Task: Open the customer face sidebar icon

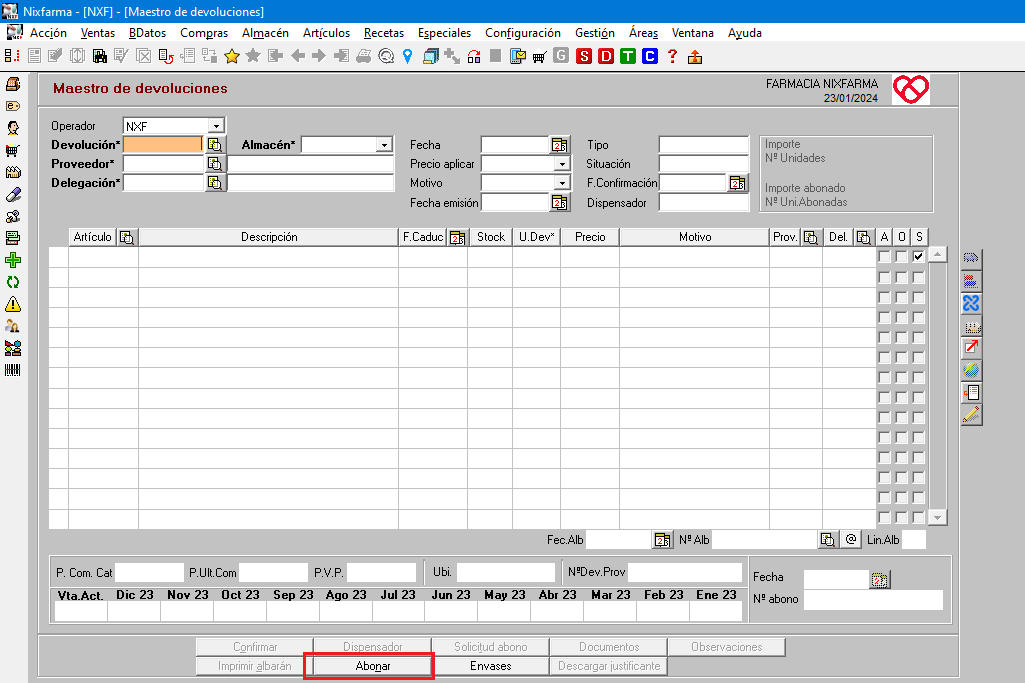Action: coord(13,128)
